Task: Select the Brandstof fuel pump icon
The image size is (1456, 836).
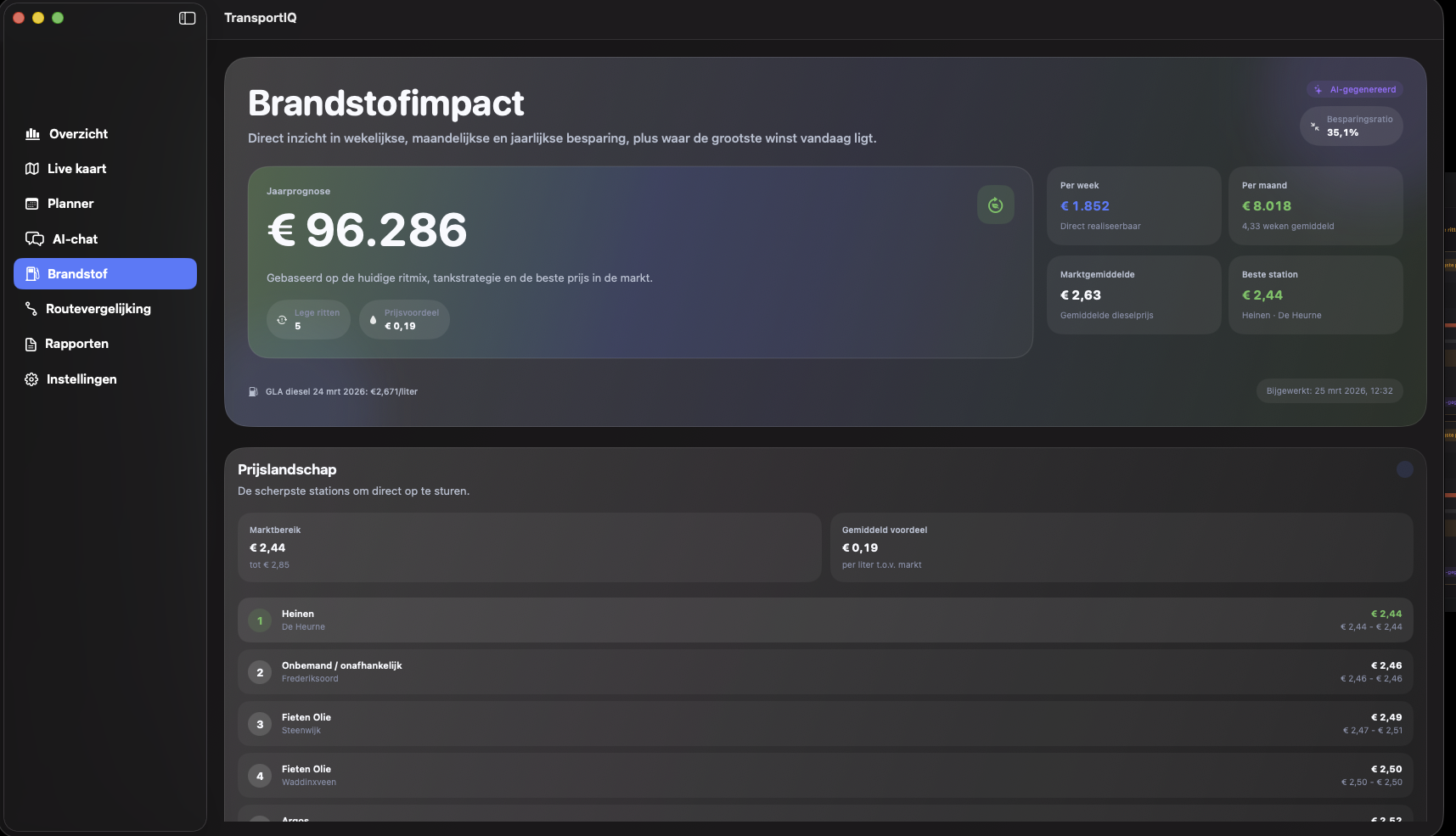Action: pyautogui.click(x=32, y=273)
